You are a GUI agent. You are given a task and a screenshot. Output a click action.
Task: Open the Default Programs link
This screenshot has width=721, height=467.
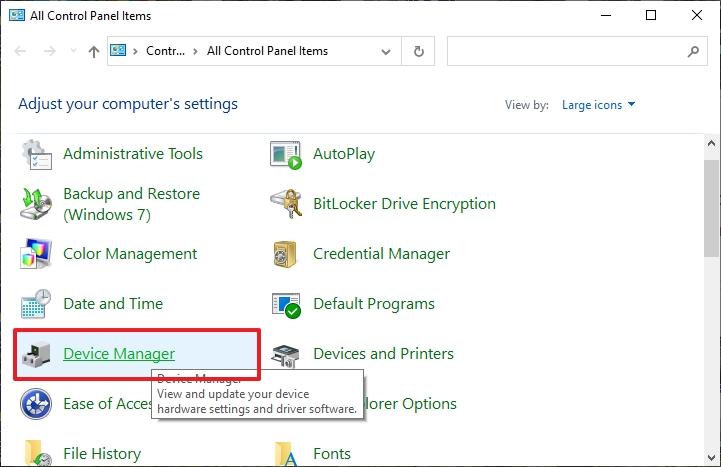pos(374,304)
